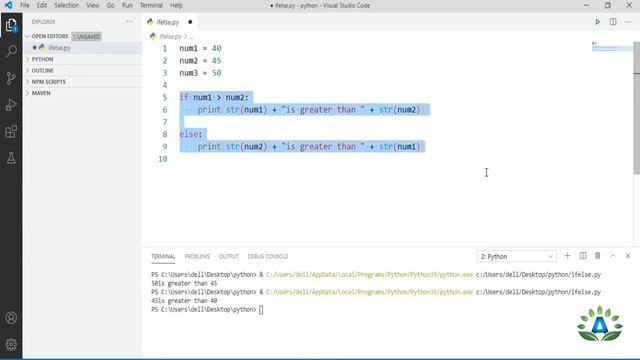Kill terminal with trash icon
640x360 pixels.
[598, 256]
